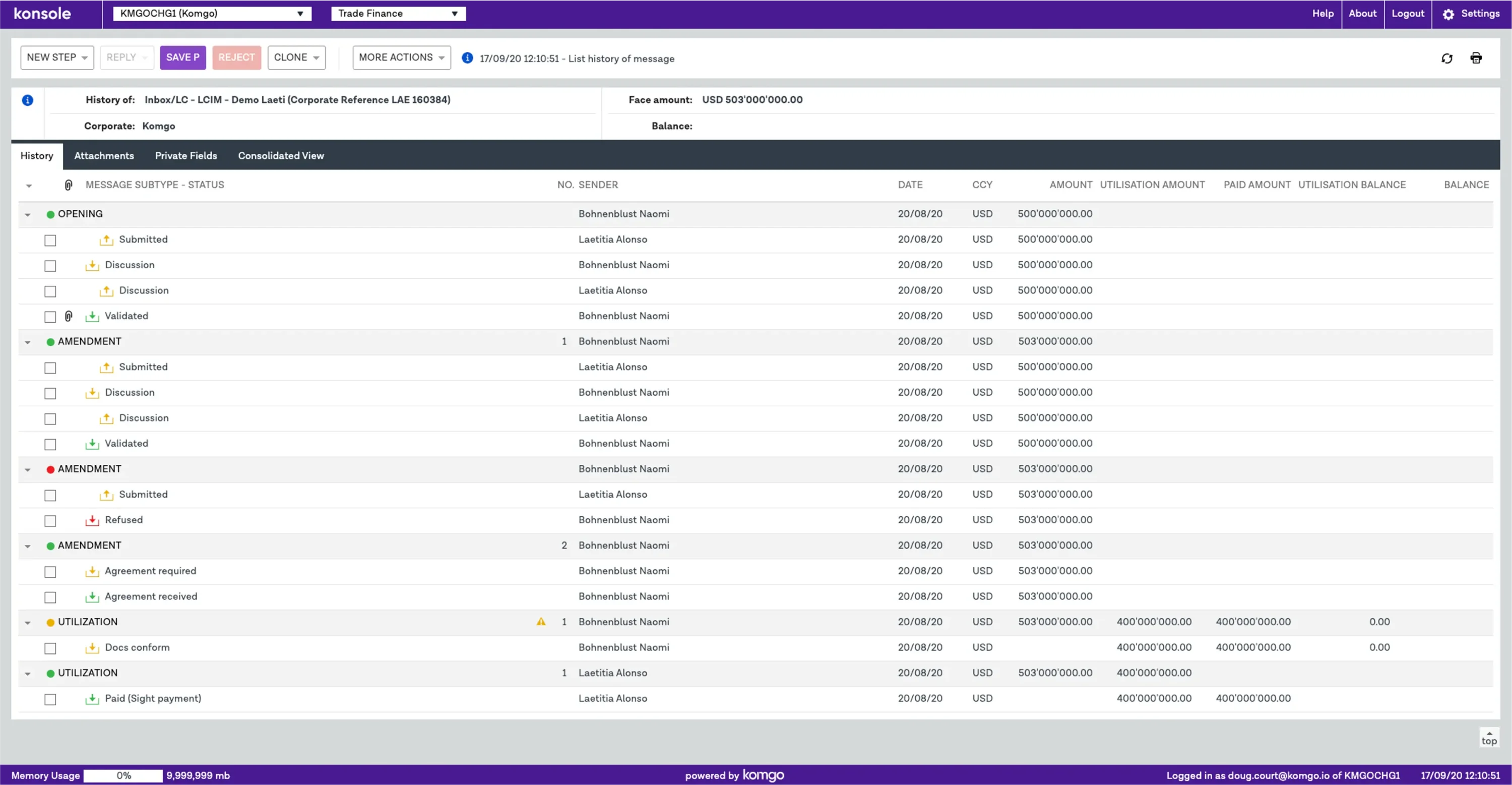Click the warning triangle on UTILIZATION row

point(541,621)
